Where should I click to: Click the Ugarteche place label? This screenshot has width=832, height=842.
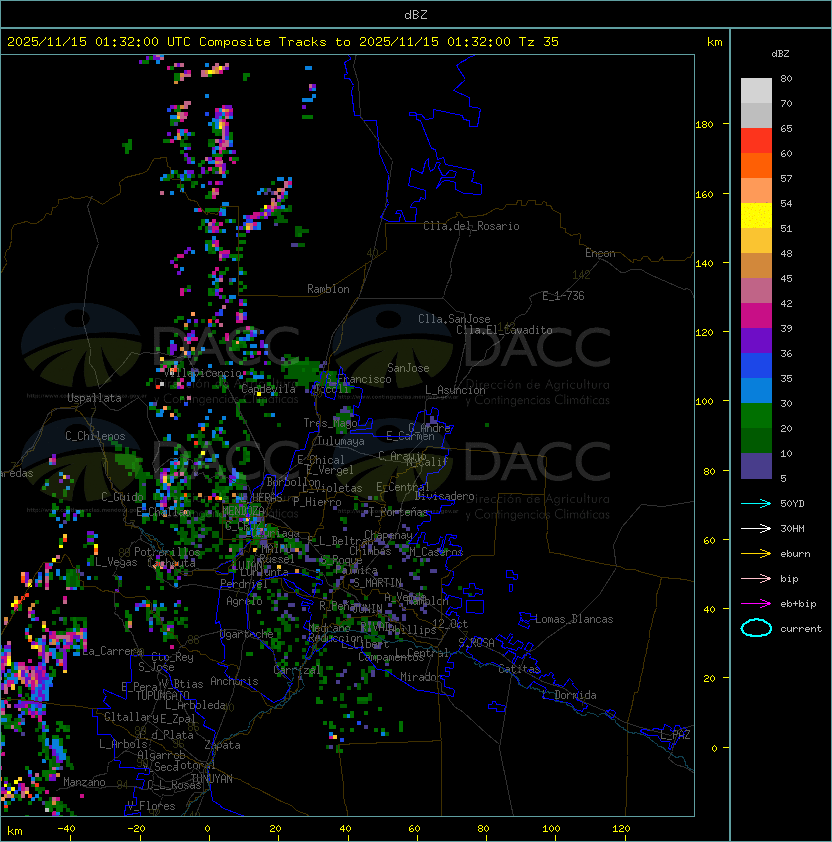247,634
